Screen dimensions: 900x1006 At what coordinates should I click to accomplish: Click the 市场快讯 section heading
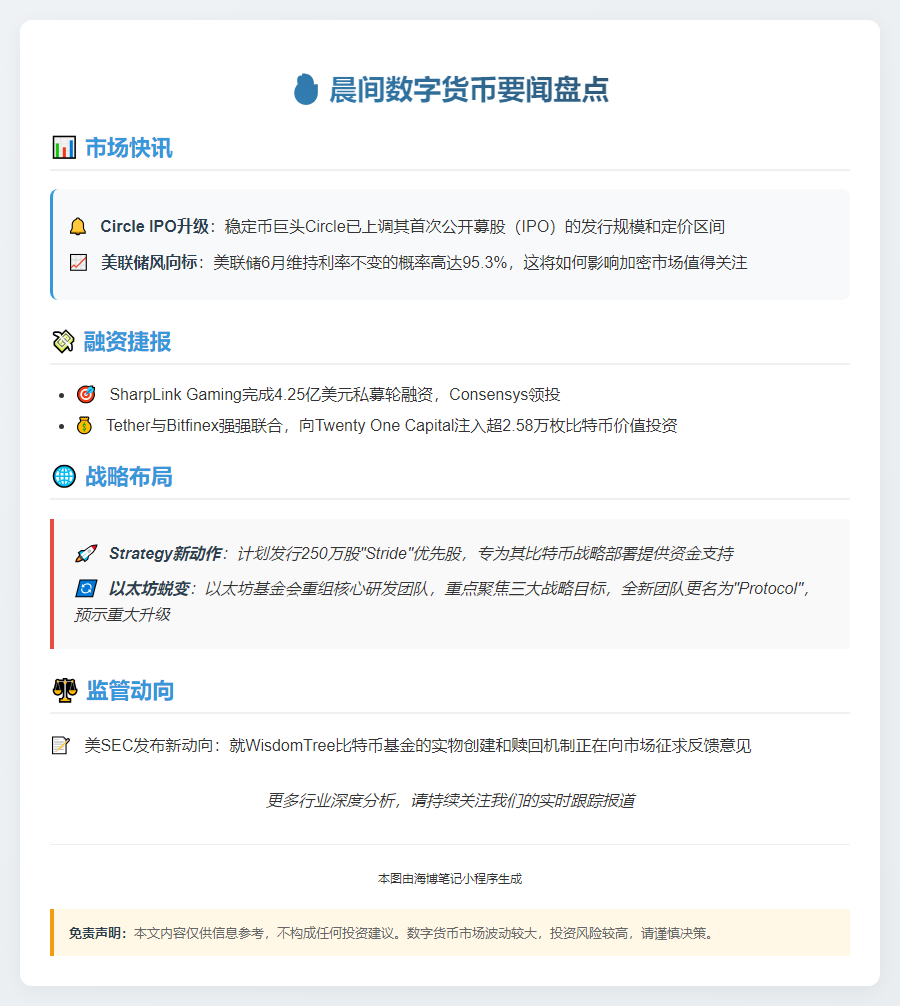coord(129,148)
